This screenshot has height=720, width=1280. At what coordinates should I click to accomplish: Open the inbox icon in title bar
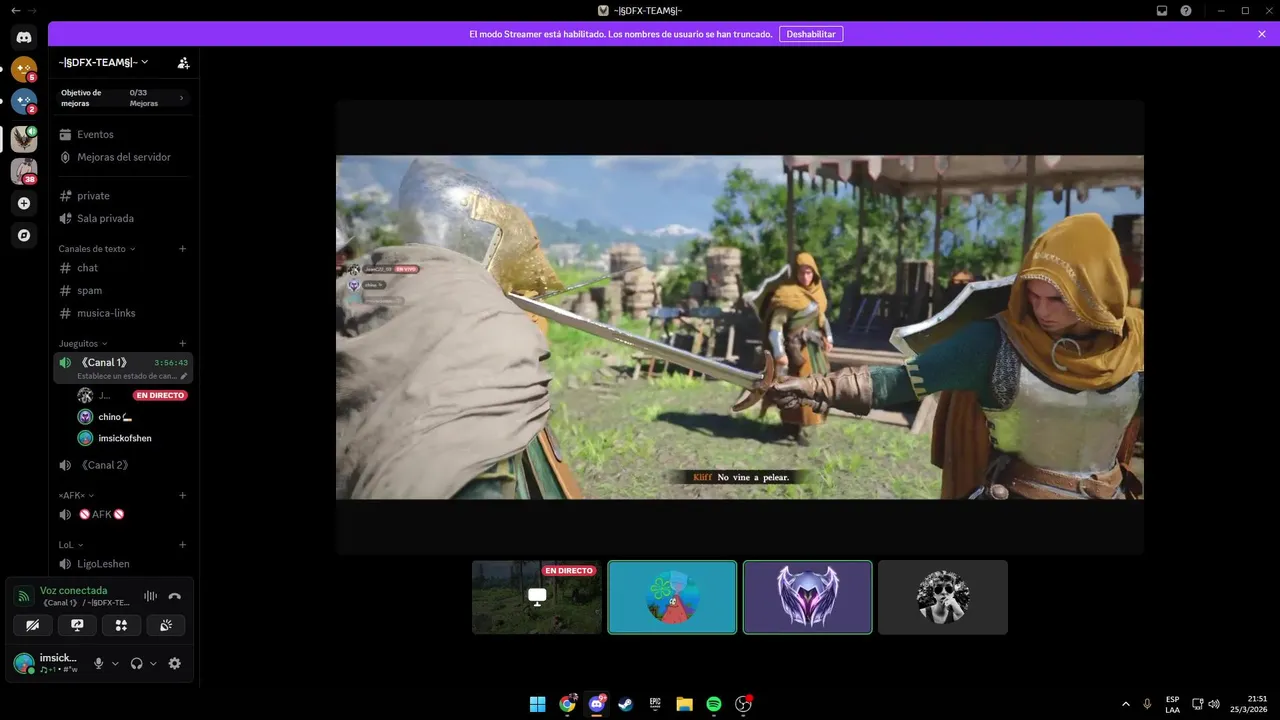point(1162,10)
